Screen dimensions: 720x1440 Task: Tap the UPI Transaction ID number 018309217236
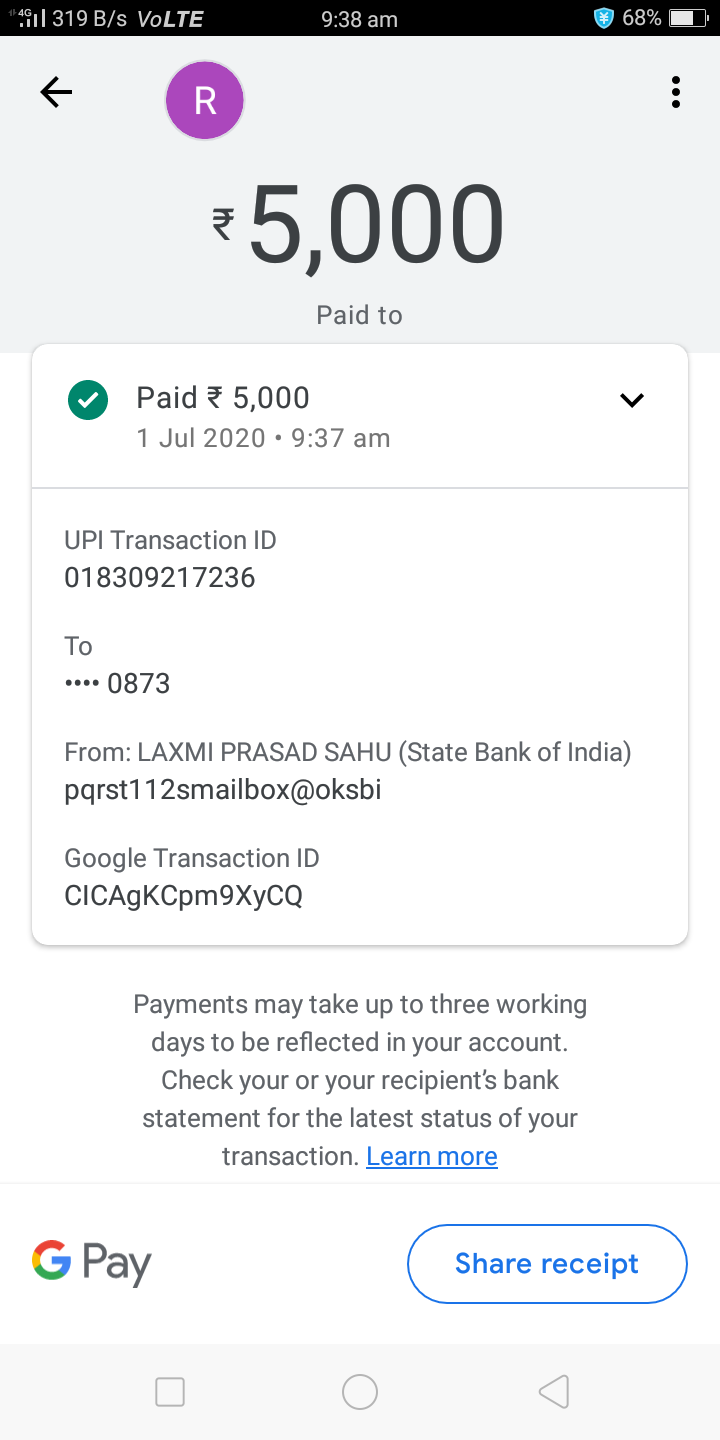tap(160, 578)
